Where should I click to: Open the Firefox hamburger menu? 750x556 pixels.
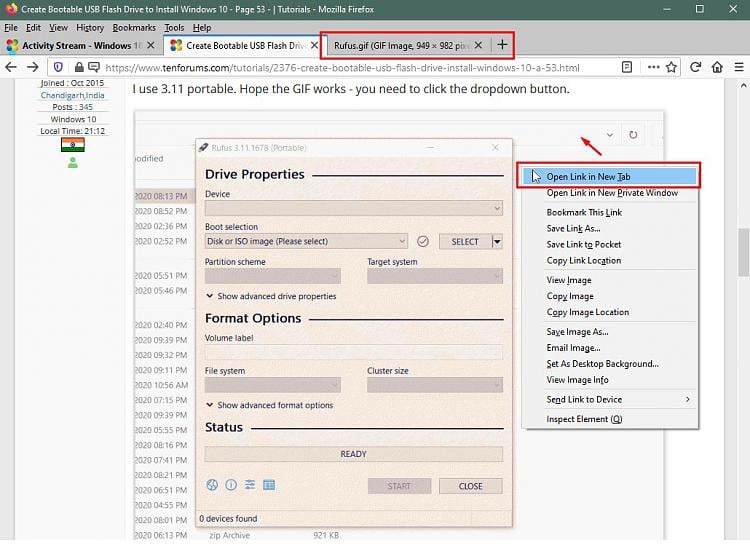(x=739, y=67)
